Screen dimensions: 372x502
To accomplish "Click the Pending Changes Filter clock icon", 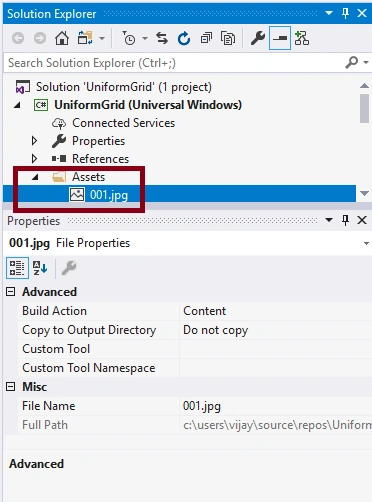I will [129, 39].
